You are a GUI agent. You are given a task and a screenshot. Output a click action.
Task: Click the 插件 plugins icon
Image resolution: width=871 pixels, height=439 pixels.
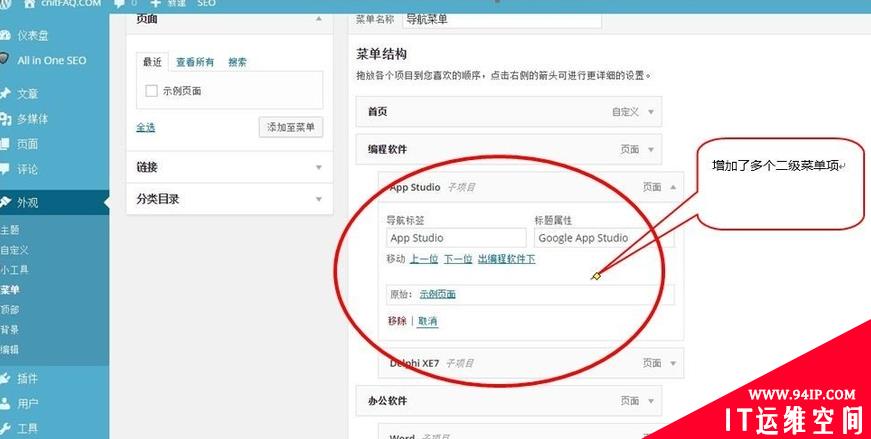point(5,378)
